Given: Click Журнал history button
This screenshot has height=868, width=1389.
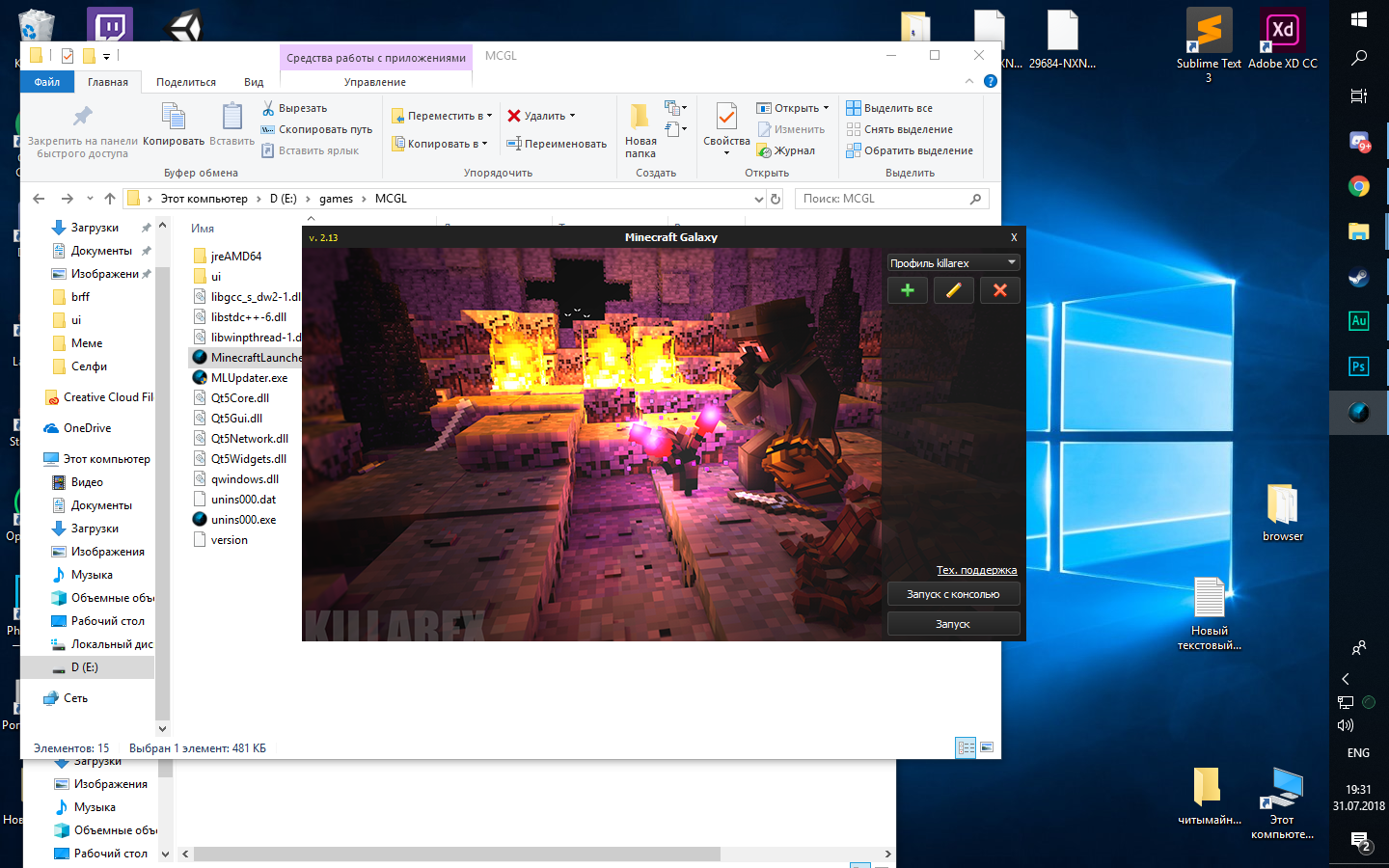Looking at the screenshot, I should 786,150.
